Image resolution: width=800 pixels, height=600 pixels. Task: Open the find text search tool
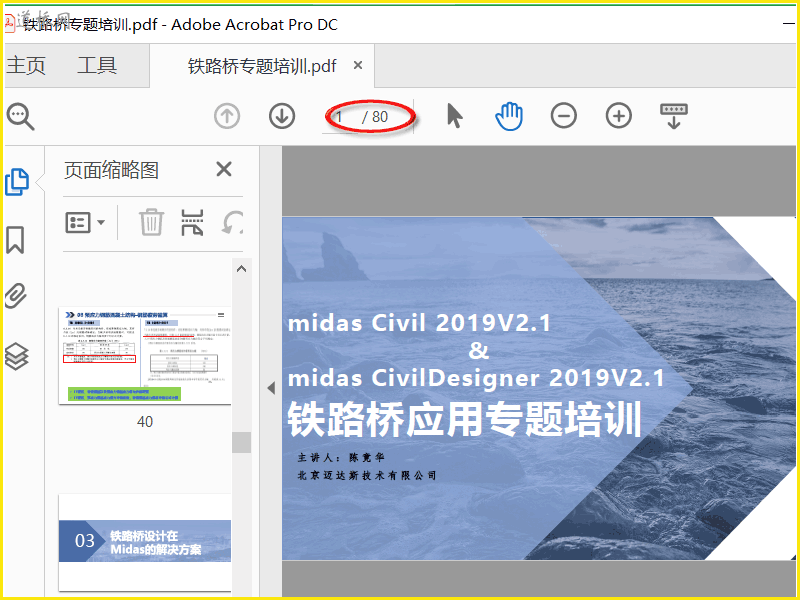tap(20, 117)
